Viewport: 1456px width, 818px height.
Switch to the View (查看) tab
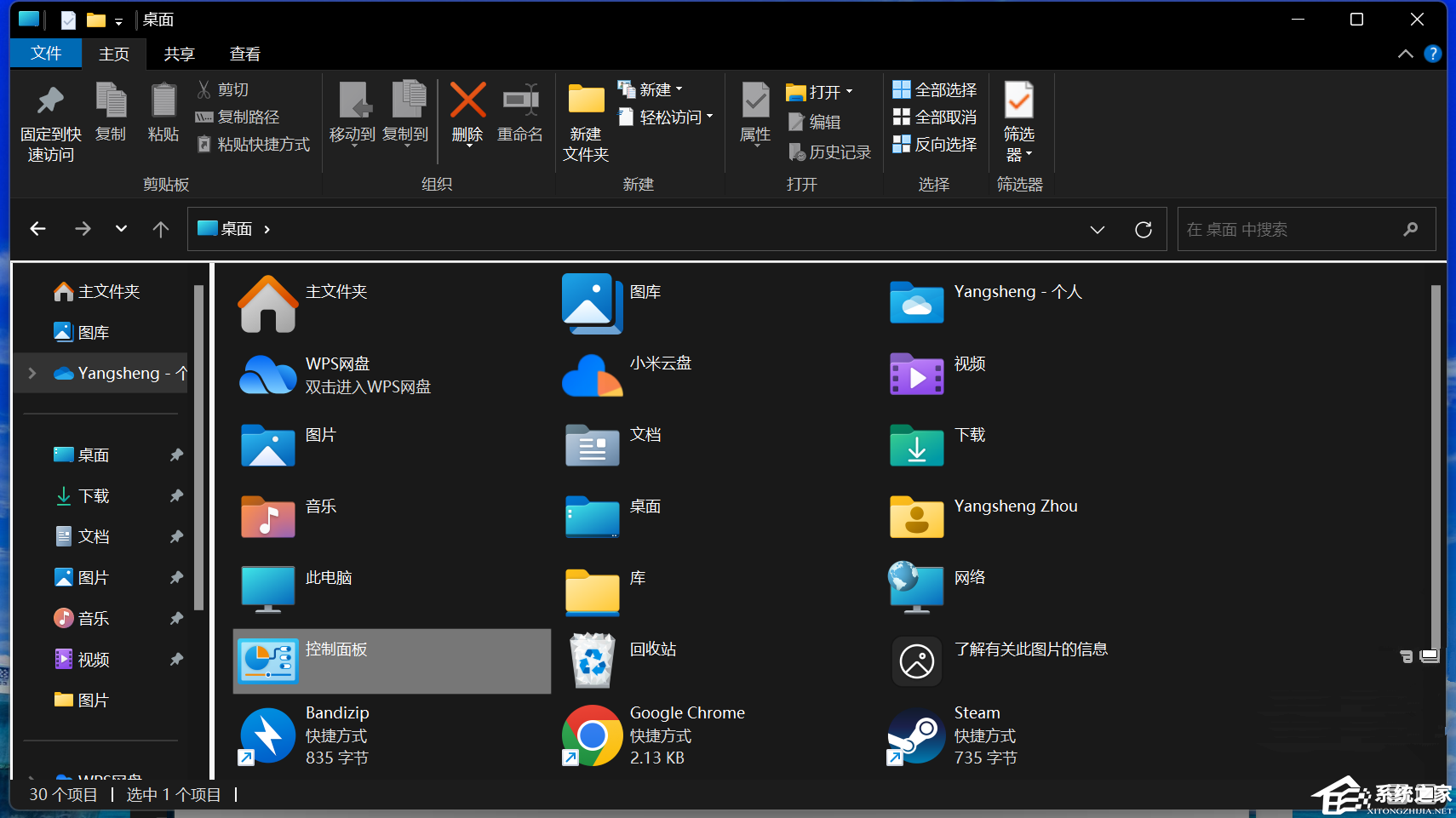click(245, 54)
